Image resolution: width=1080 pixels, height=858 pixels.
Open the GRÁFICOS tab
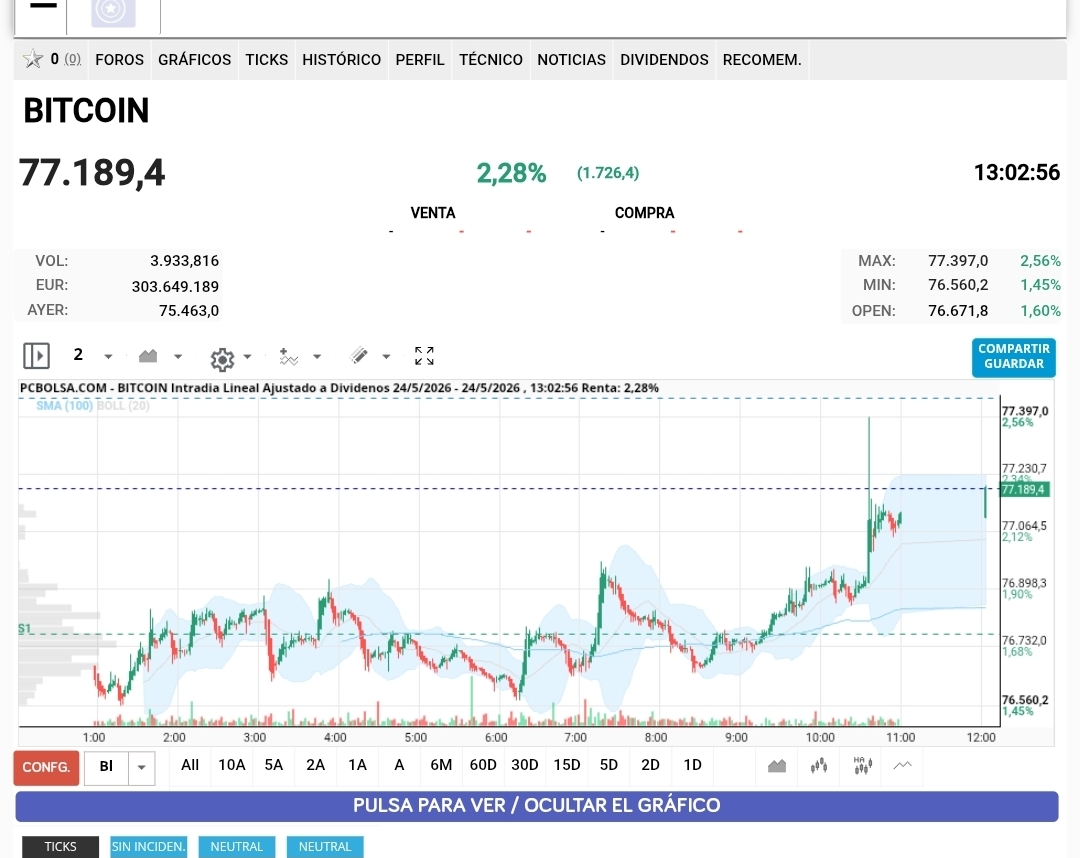click(194, 60)
